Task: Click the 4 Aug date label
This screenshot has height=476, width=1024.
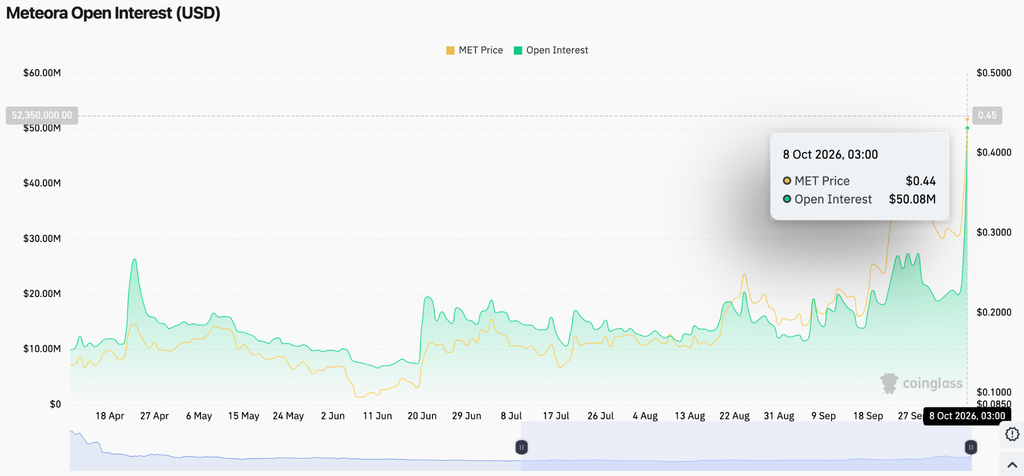Action: click(x=645, y=416)
